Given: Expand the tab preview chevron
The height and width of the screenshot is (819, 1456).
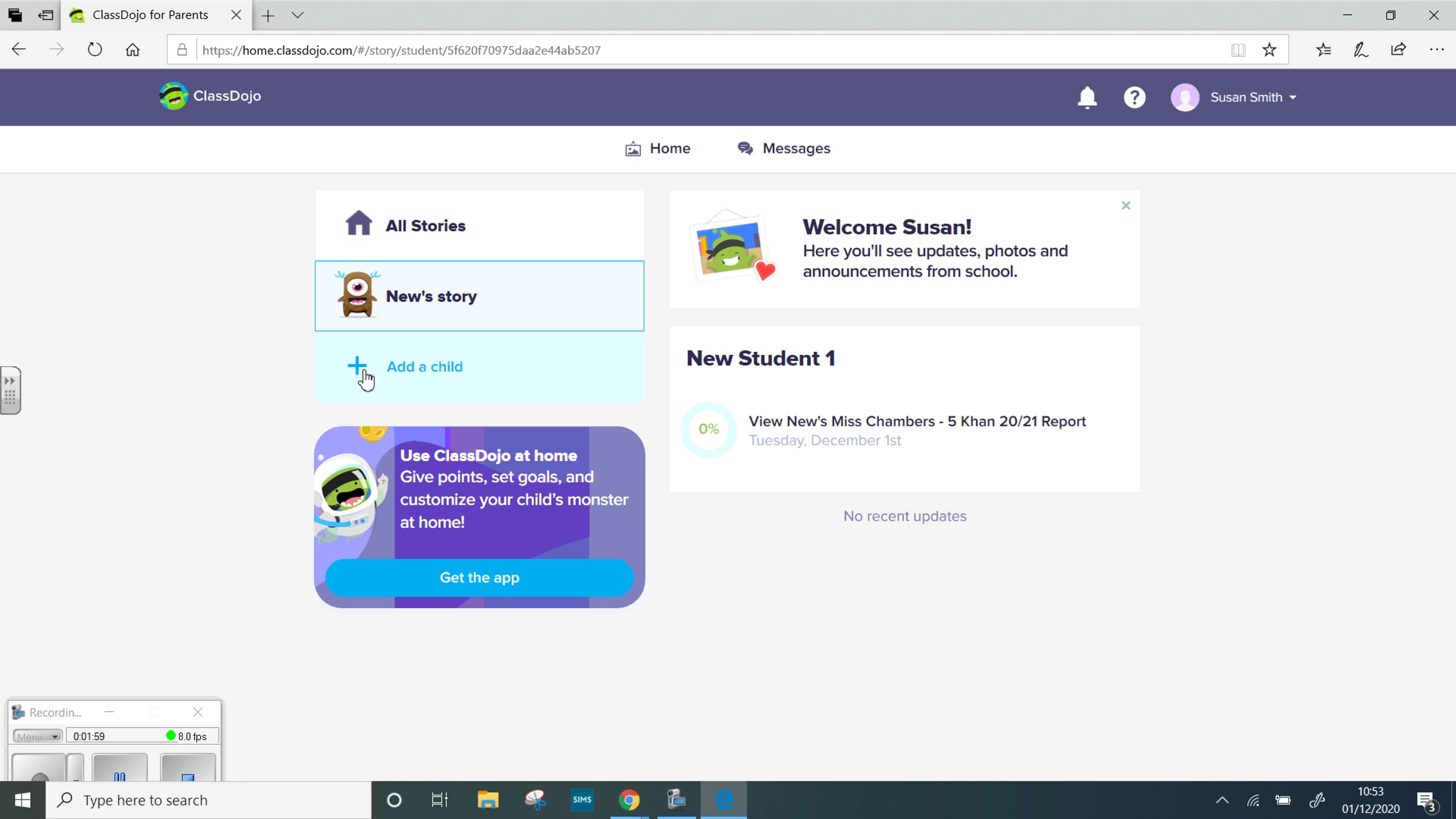Looking at the screenshot, I should coord(297,15).
